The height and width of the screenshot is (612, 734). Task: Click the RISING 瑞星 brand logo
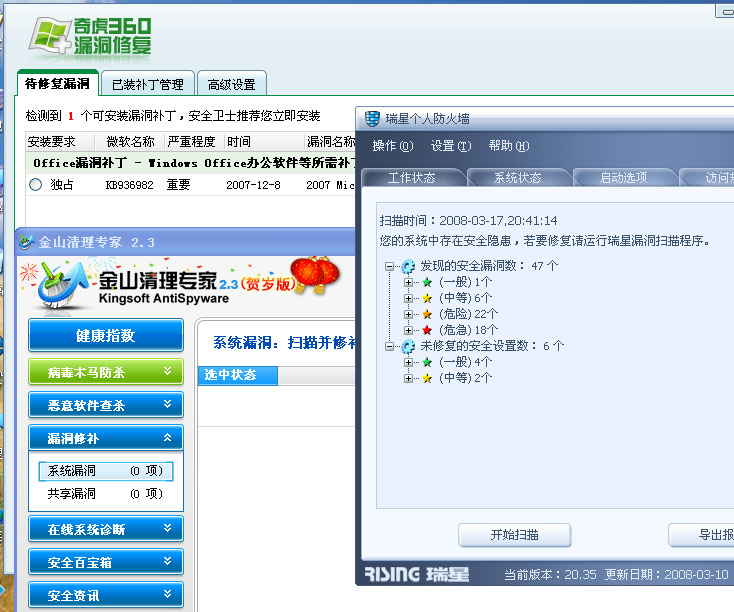pos(417,574)
